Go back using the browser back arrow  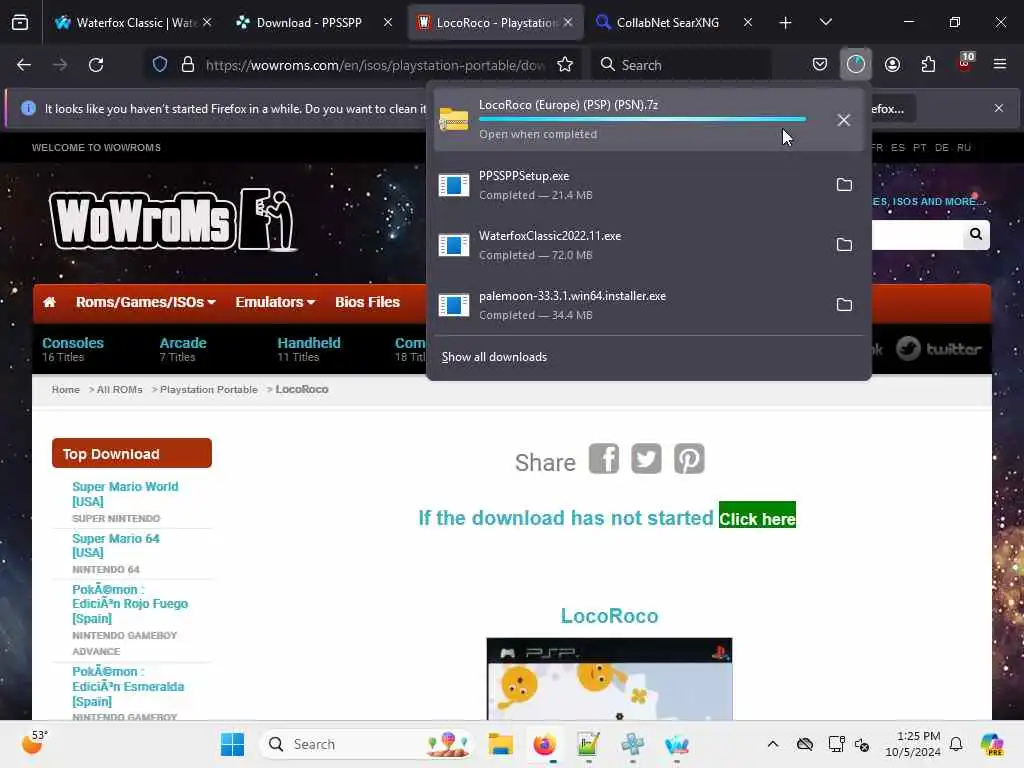click(x=24, y=65)
